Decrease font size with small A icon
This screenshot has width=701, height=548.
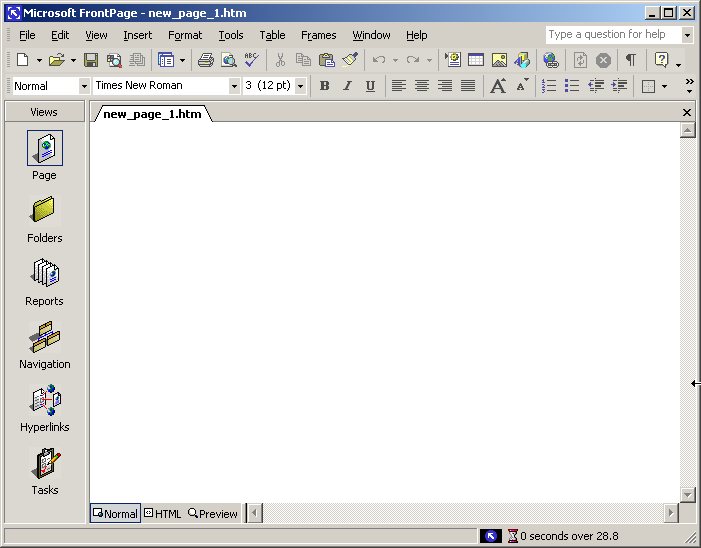(x=522, y=85)
